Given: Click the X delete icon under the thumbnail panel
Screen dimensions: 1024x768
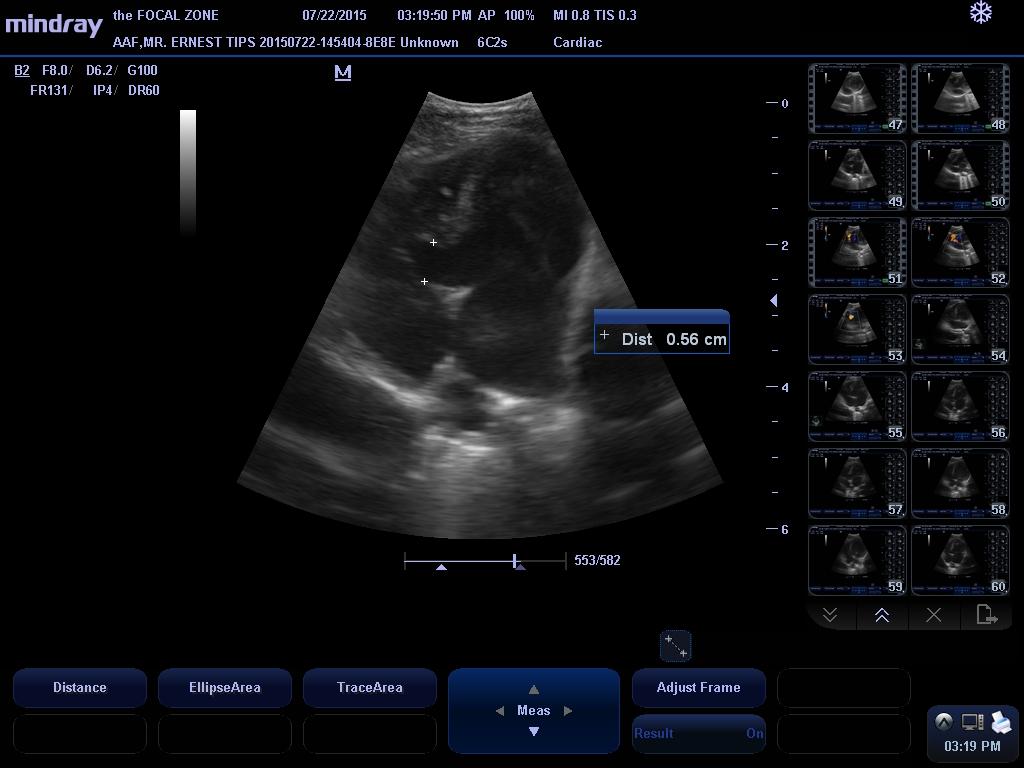Looking at the screenshot, I should coord(933,615).
